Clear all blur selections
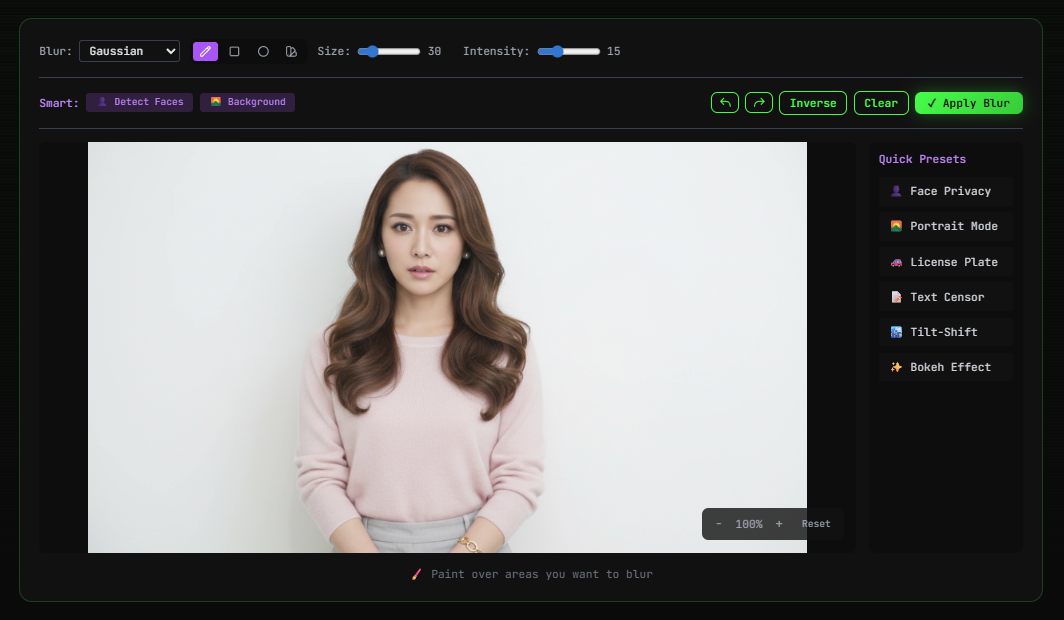1064x620 pixels. coord(880,102)
